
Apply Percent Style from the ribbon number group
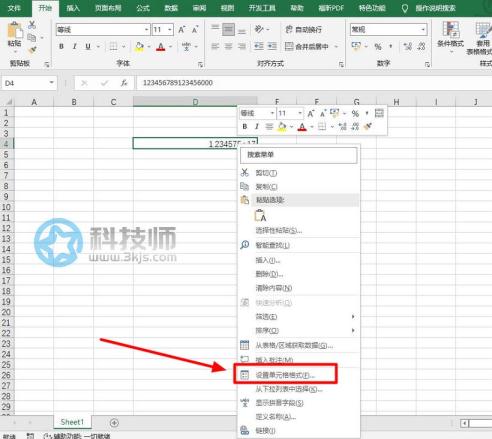click(378, 46)
